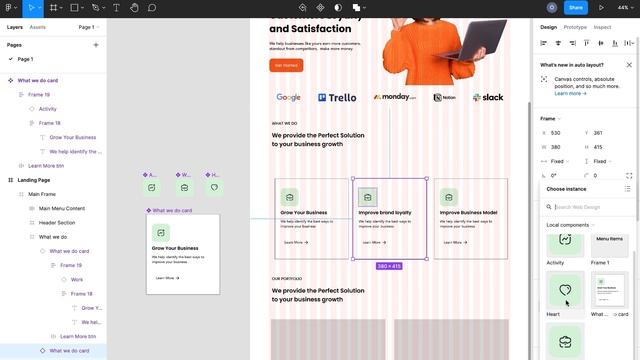Click Align horizontal centers icon

point(558,43)
